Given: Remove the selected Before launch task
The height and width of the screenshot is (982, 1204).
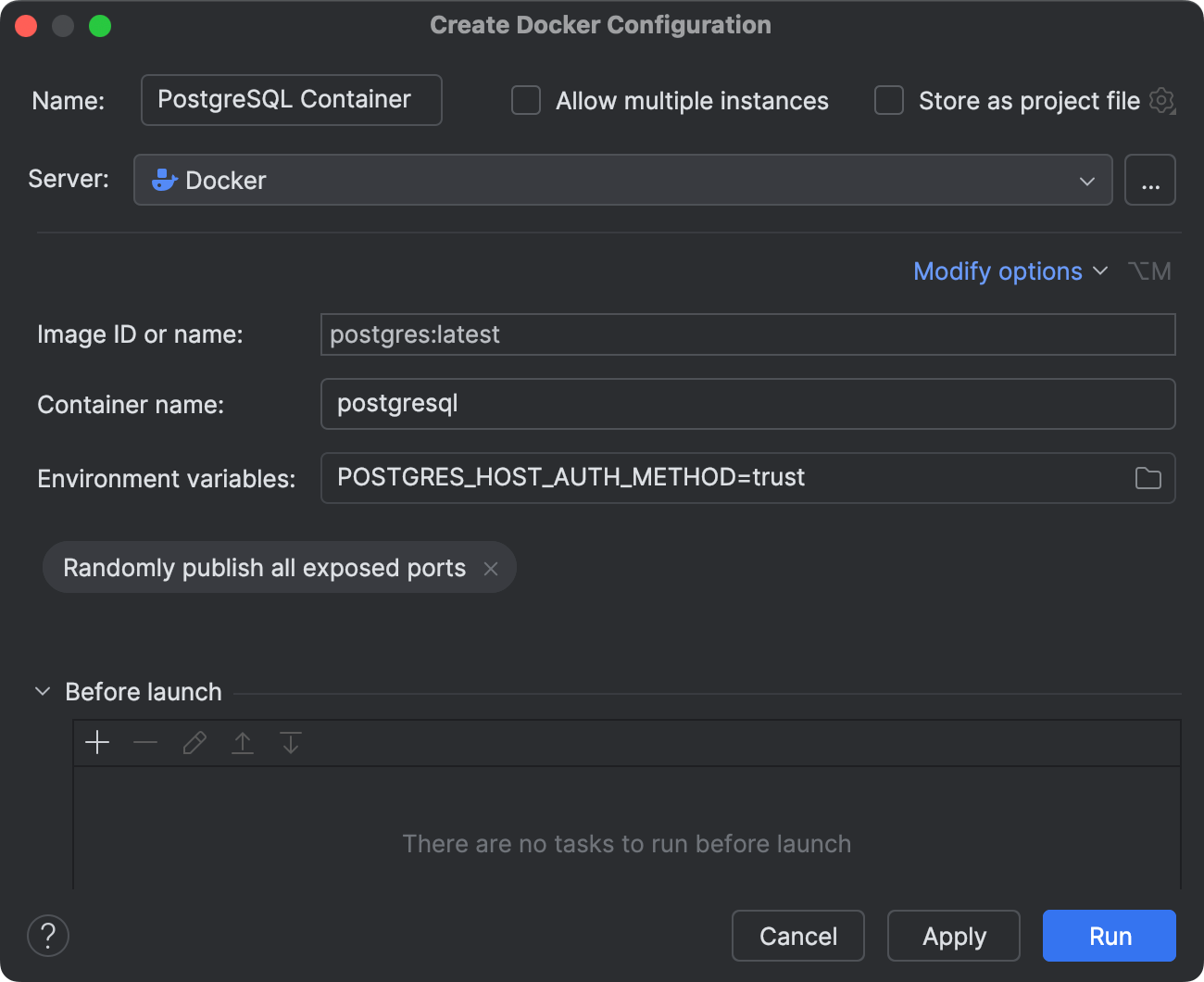Looking at the screenshot, I should coord(145,742).
